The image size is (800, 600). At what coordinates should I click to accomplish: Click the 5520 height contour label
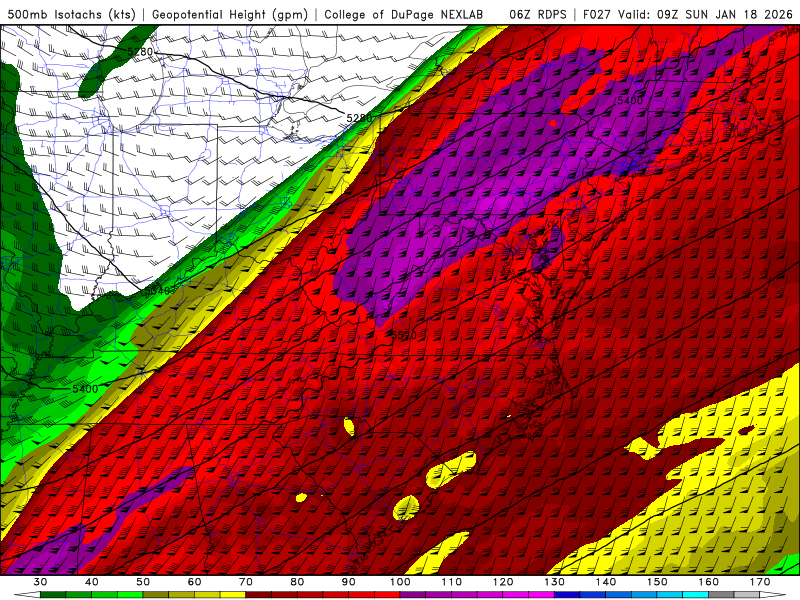[x=404, y=335]
